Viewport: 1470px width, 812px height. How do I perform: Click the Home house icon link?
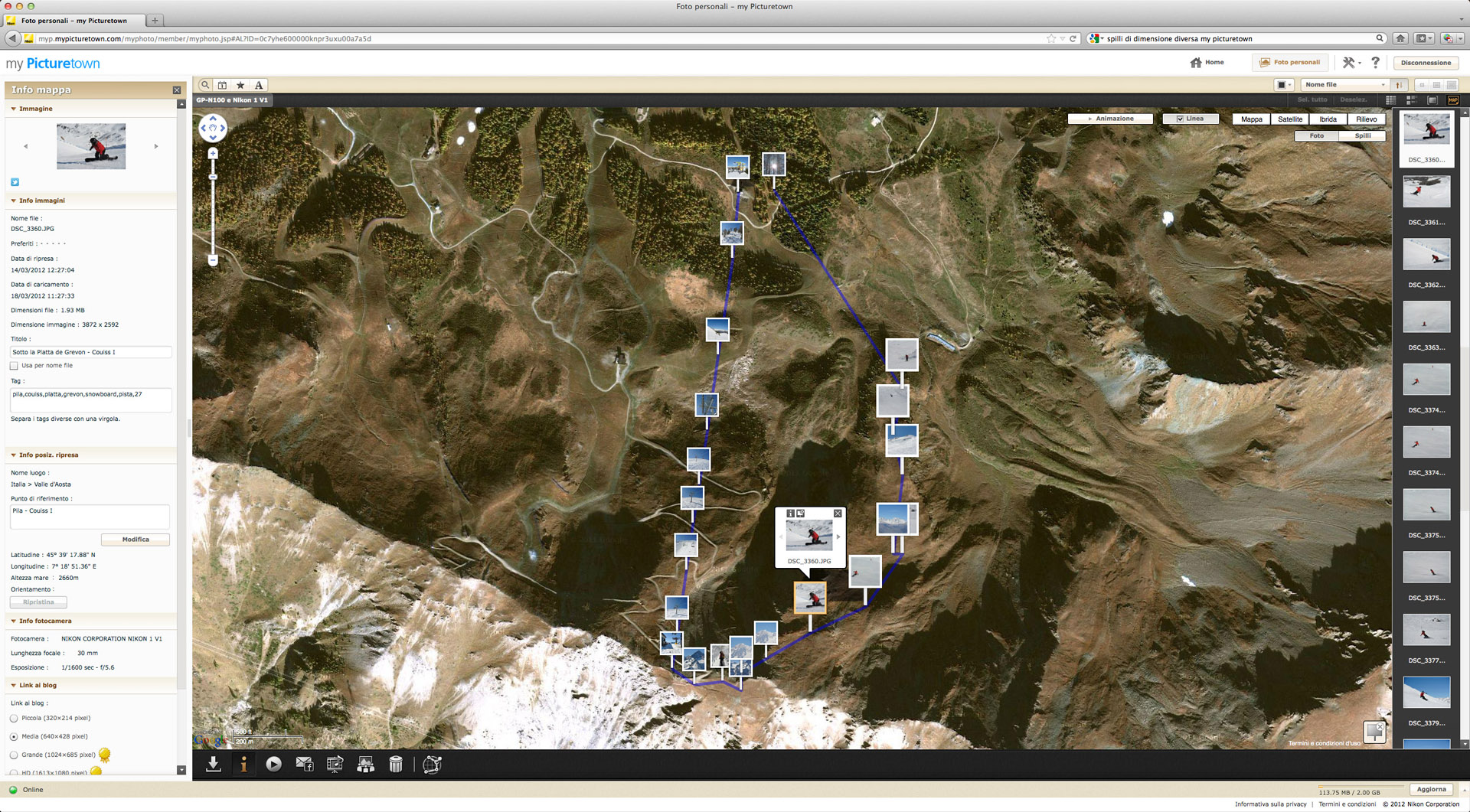click(1207, 63)
